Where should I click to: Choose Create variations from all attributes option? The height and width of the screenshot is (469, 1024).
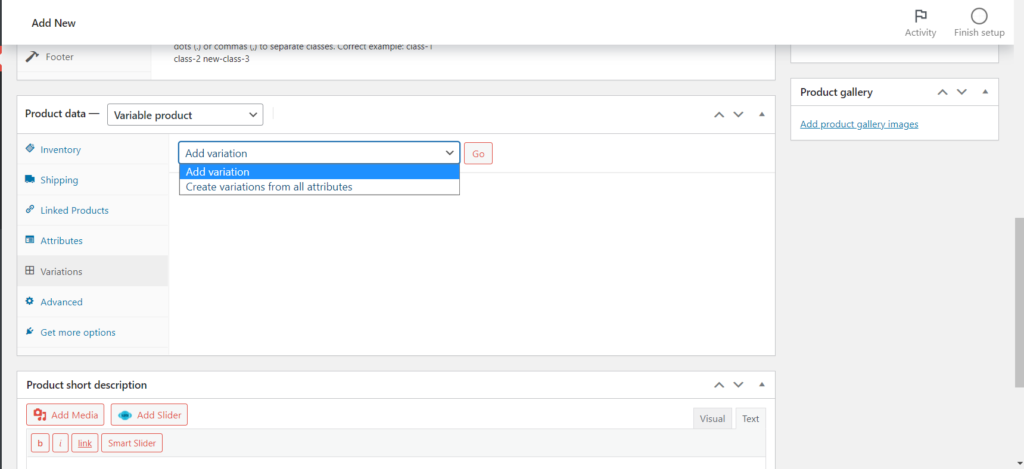coord(269,187)
